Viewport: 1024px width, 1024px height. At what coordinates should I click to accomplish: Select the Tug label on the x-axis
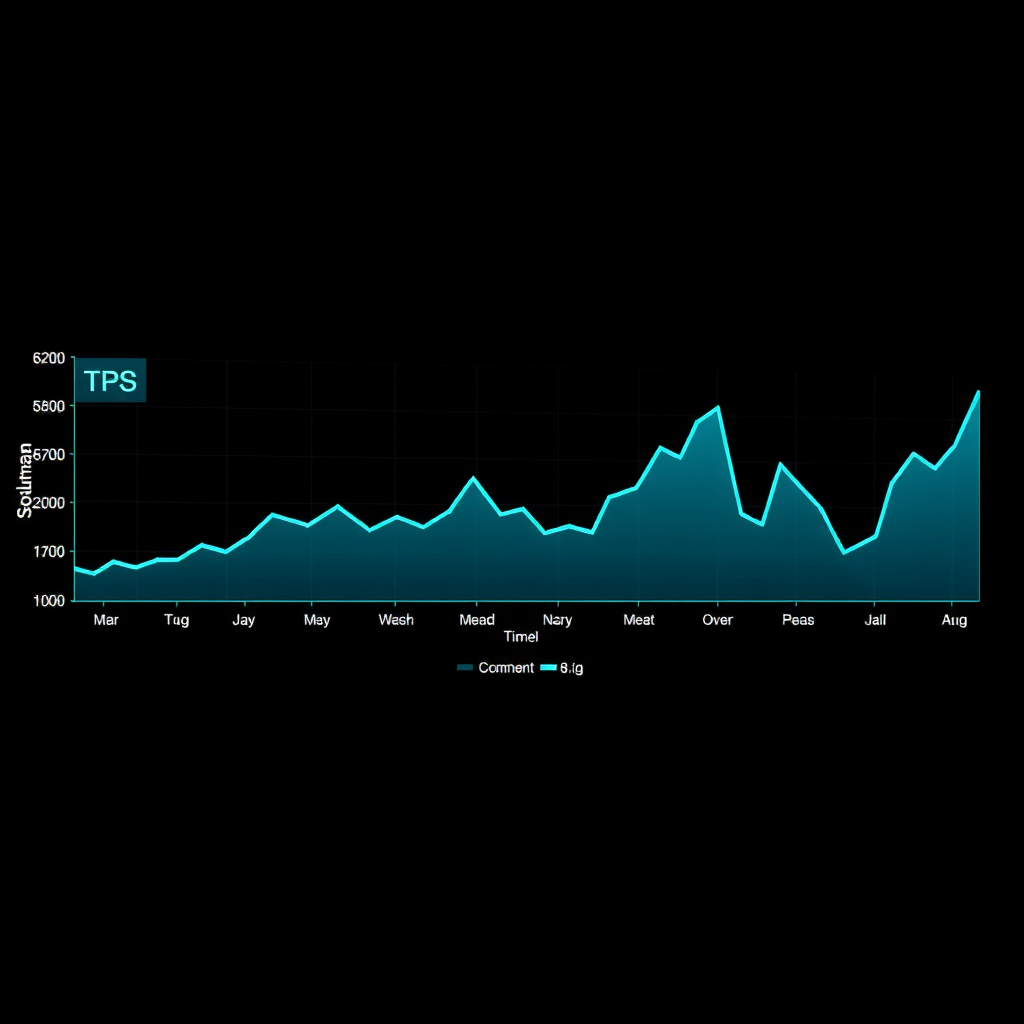point(176,620)
